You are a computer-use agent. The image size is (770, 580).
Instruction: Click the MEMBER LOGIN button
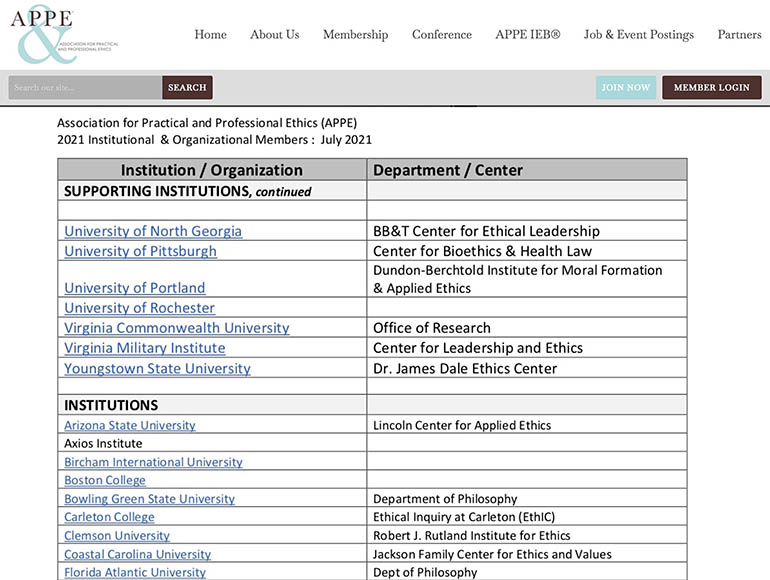click(712, 87)
